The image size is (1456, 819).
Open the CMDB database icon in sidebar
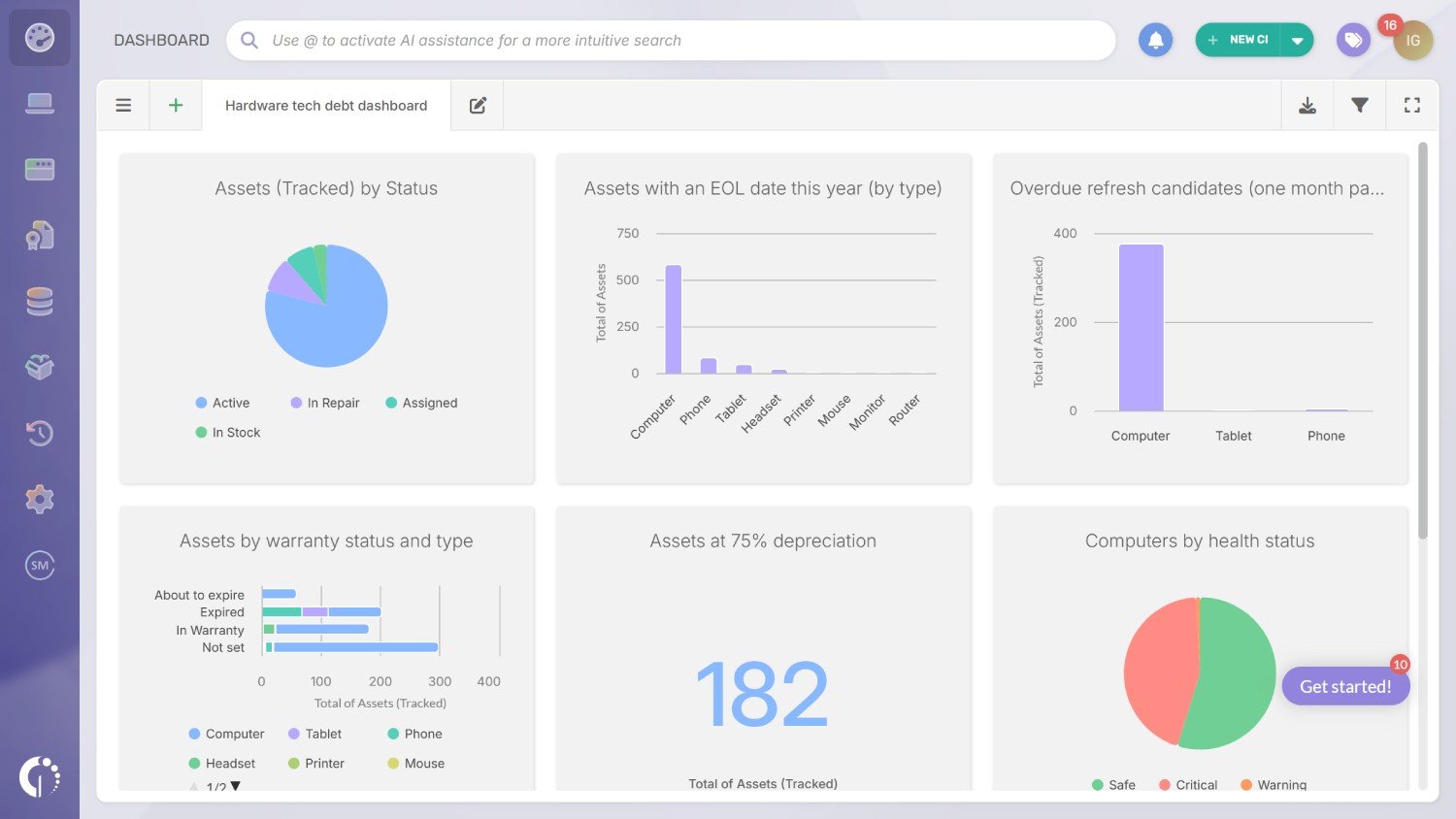pos(40,301)
